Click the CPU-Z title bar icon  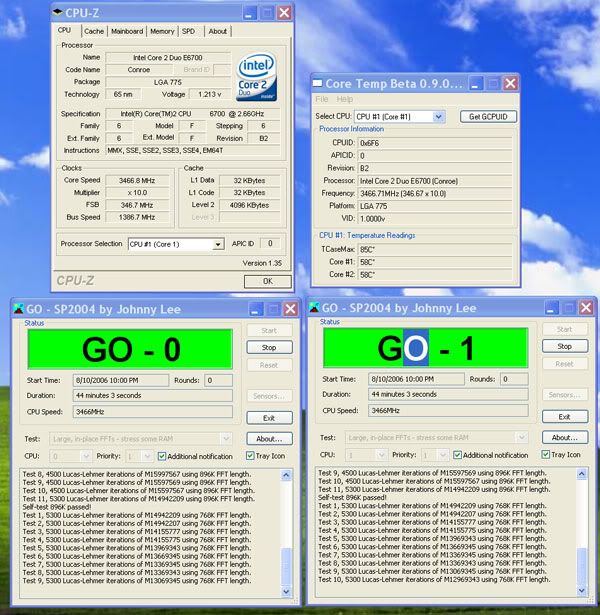click(x=58, y=12)
